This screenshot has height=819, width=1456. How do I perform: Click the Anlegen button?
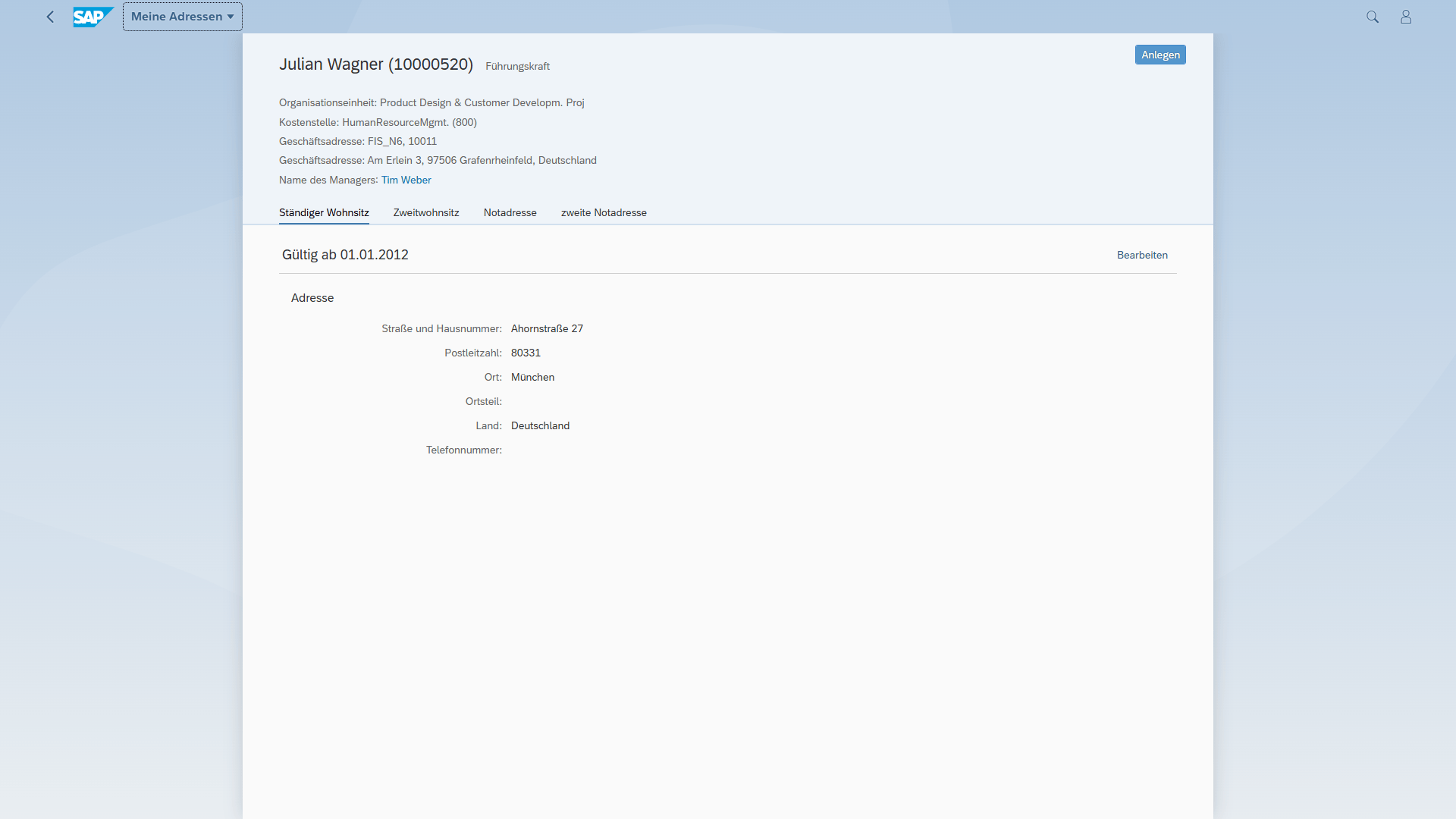(1160, 55)
